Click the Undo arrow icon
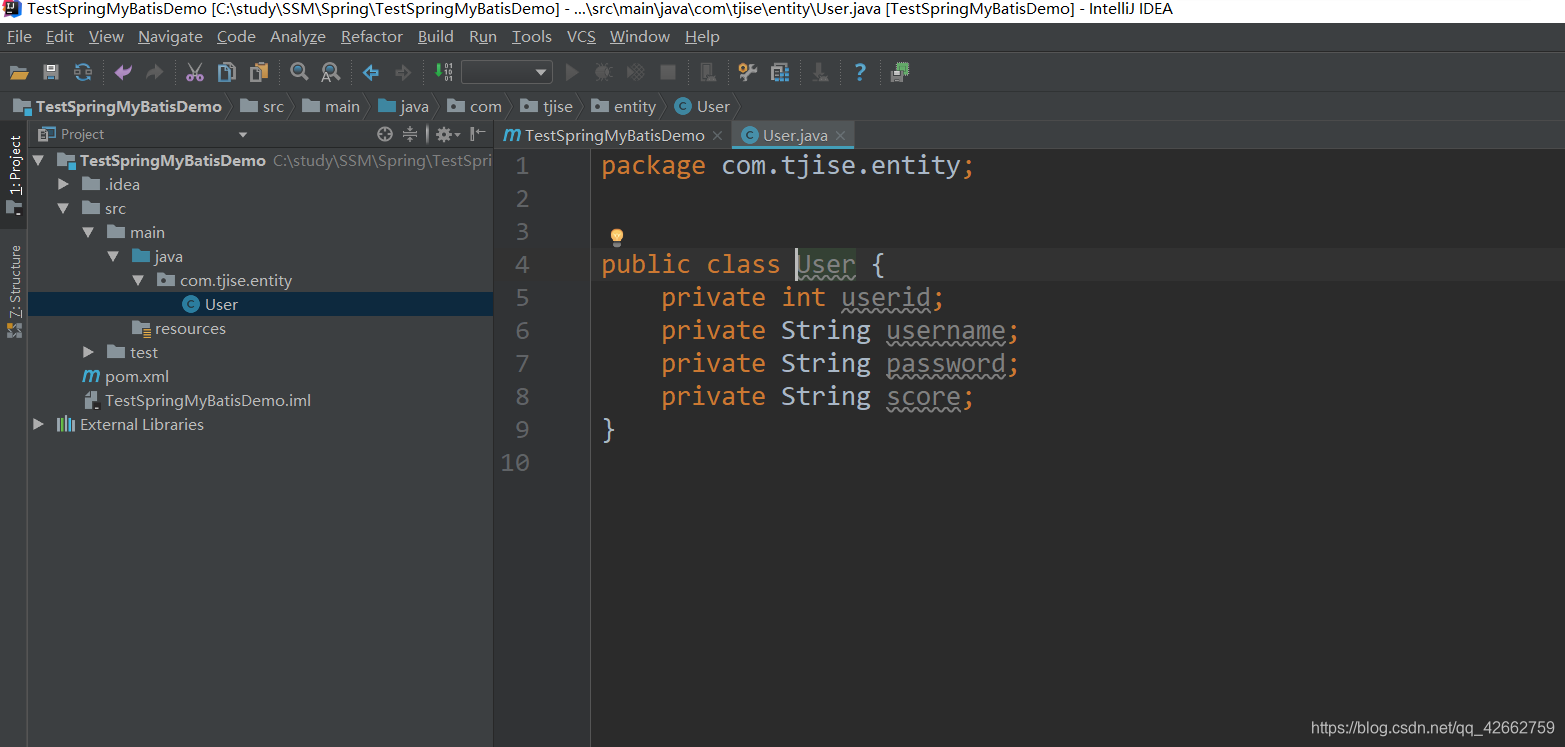1565x747 pixels. coord(123,72)
